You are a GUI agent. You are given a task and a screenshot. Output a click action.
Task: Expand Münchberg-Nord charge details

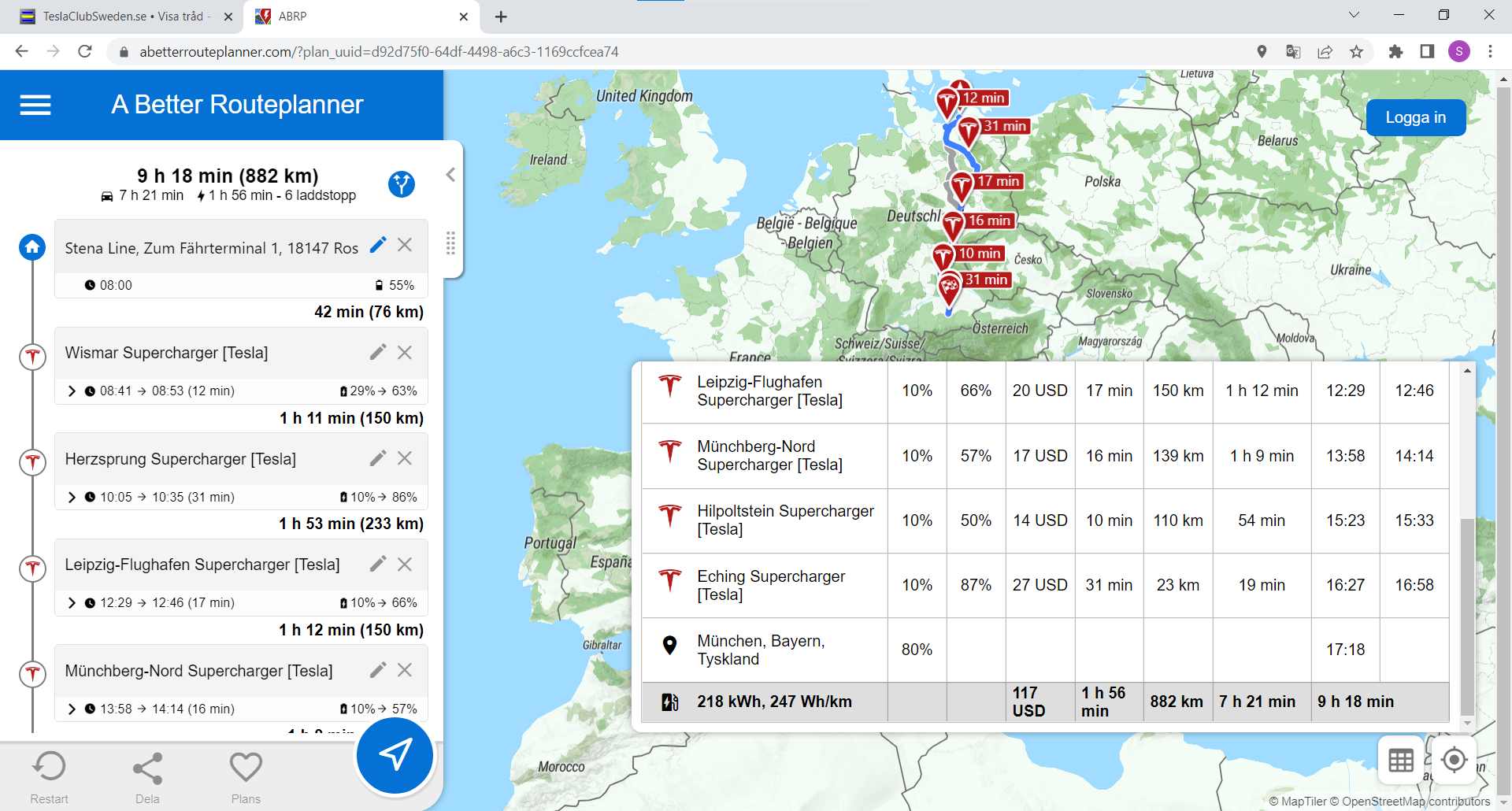point(72,709)
